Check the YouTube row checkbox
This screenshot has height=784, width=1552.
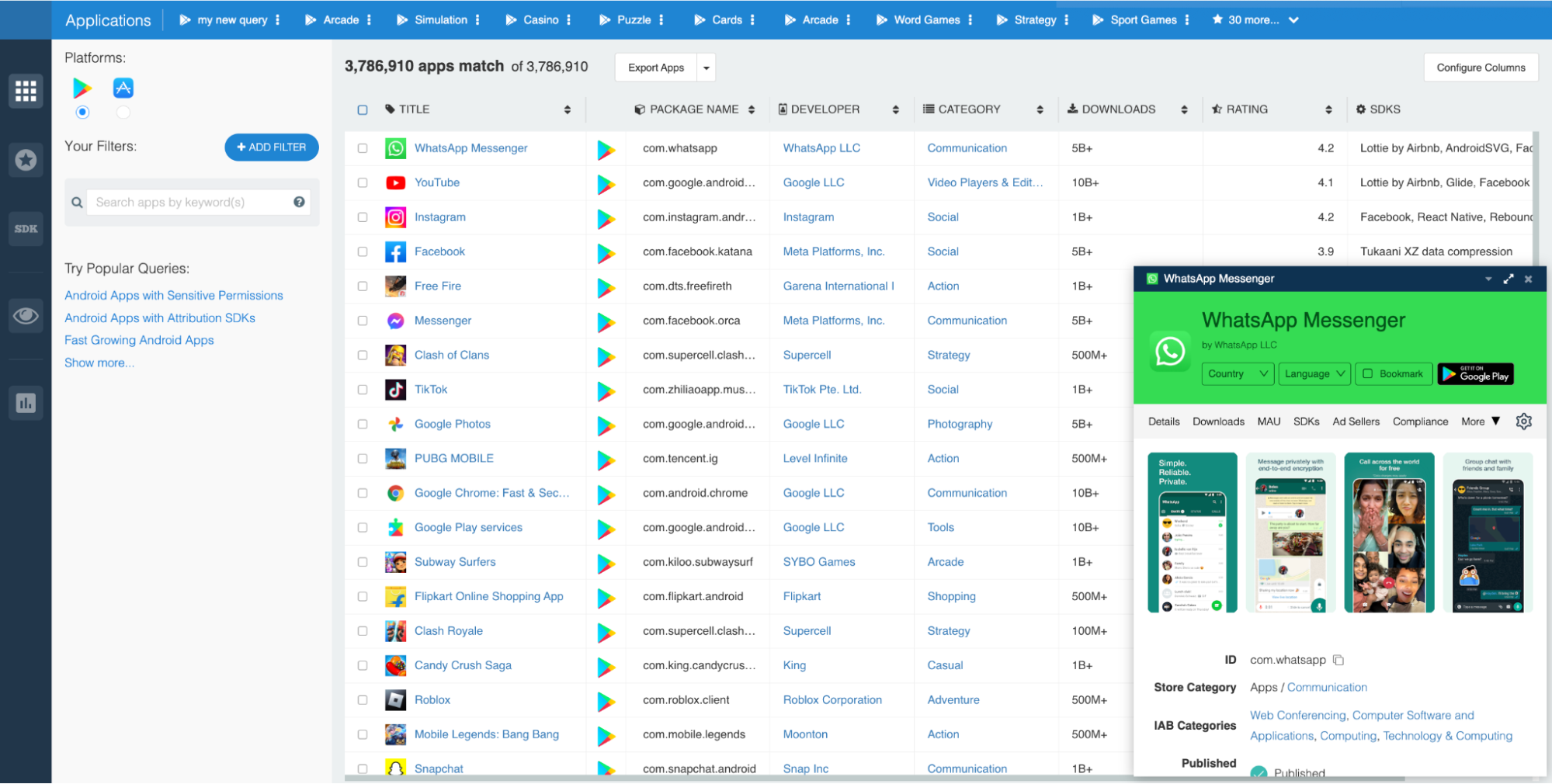click(363, 182)
